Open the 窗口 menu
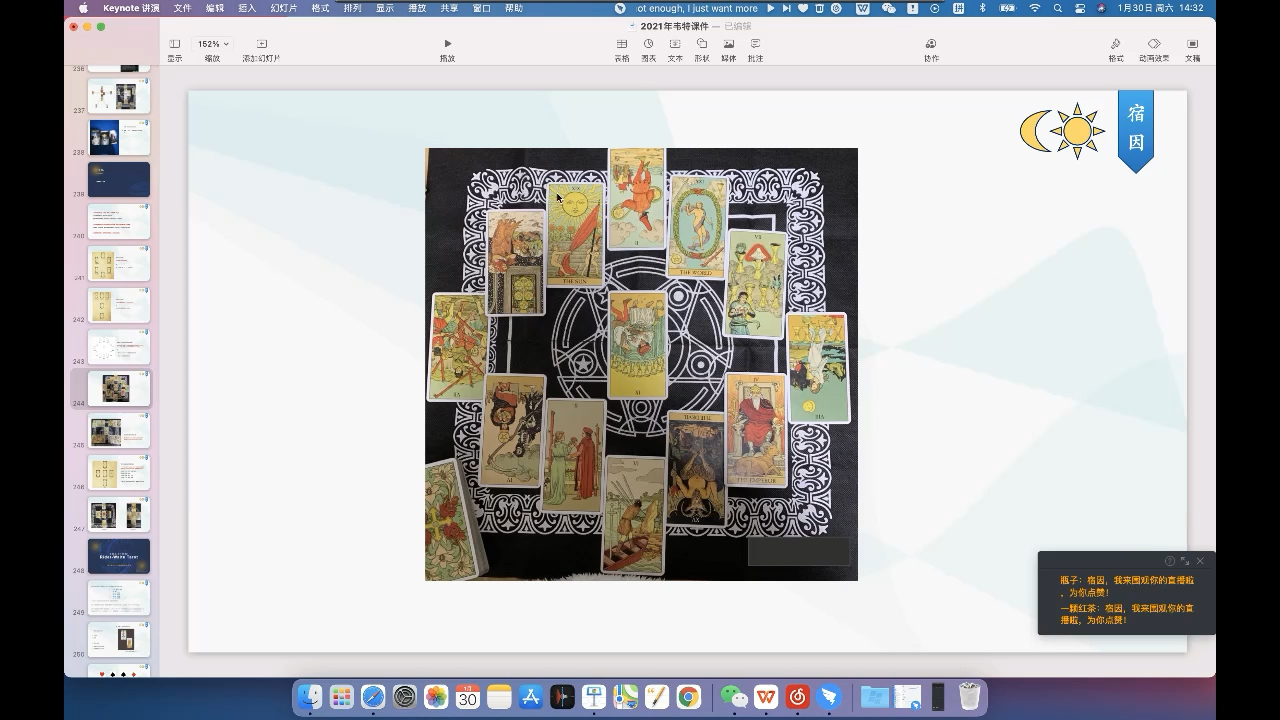Viewport: 1280px width, 720px height. (x=481, y=8)
